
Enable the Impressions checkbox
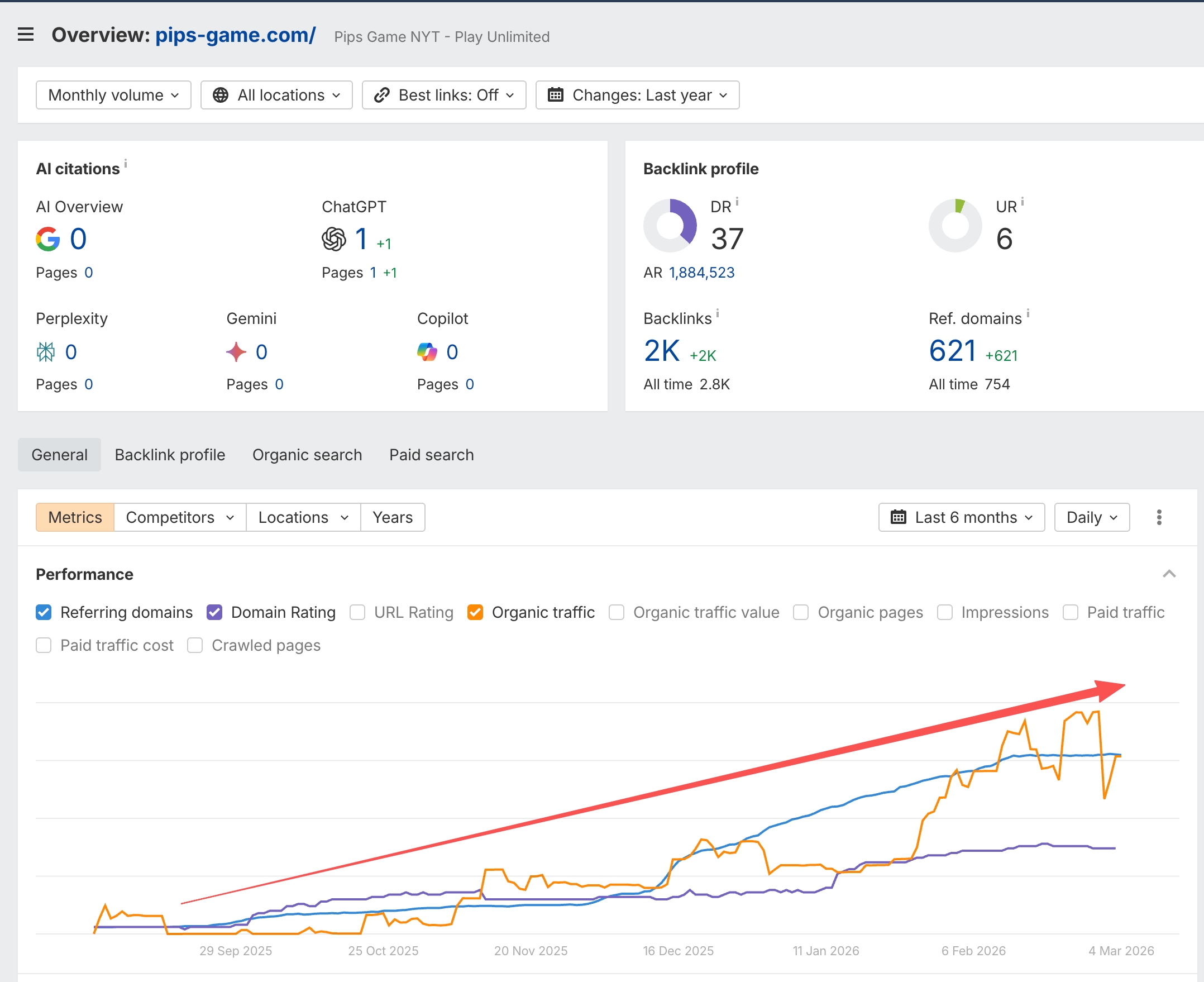pyautogui.click(x=944, y=612)
